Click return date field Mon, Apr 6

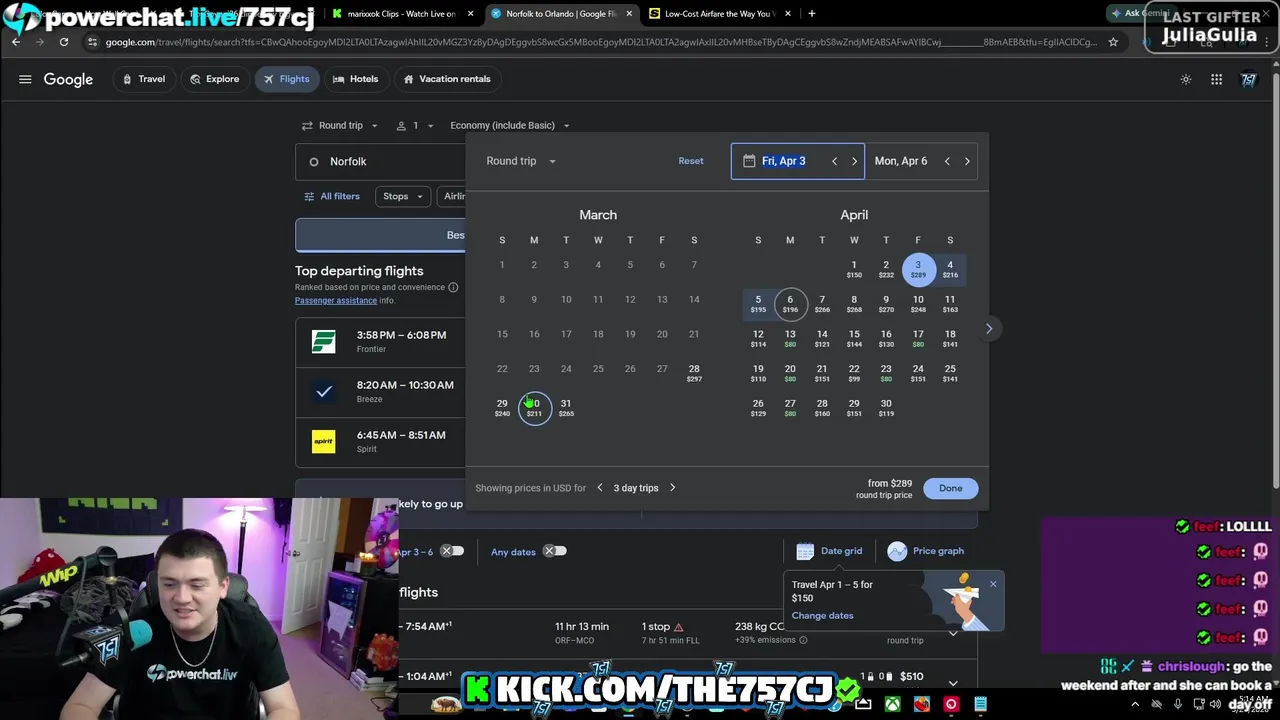point(901,161)
